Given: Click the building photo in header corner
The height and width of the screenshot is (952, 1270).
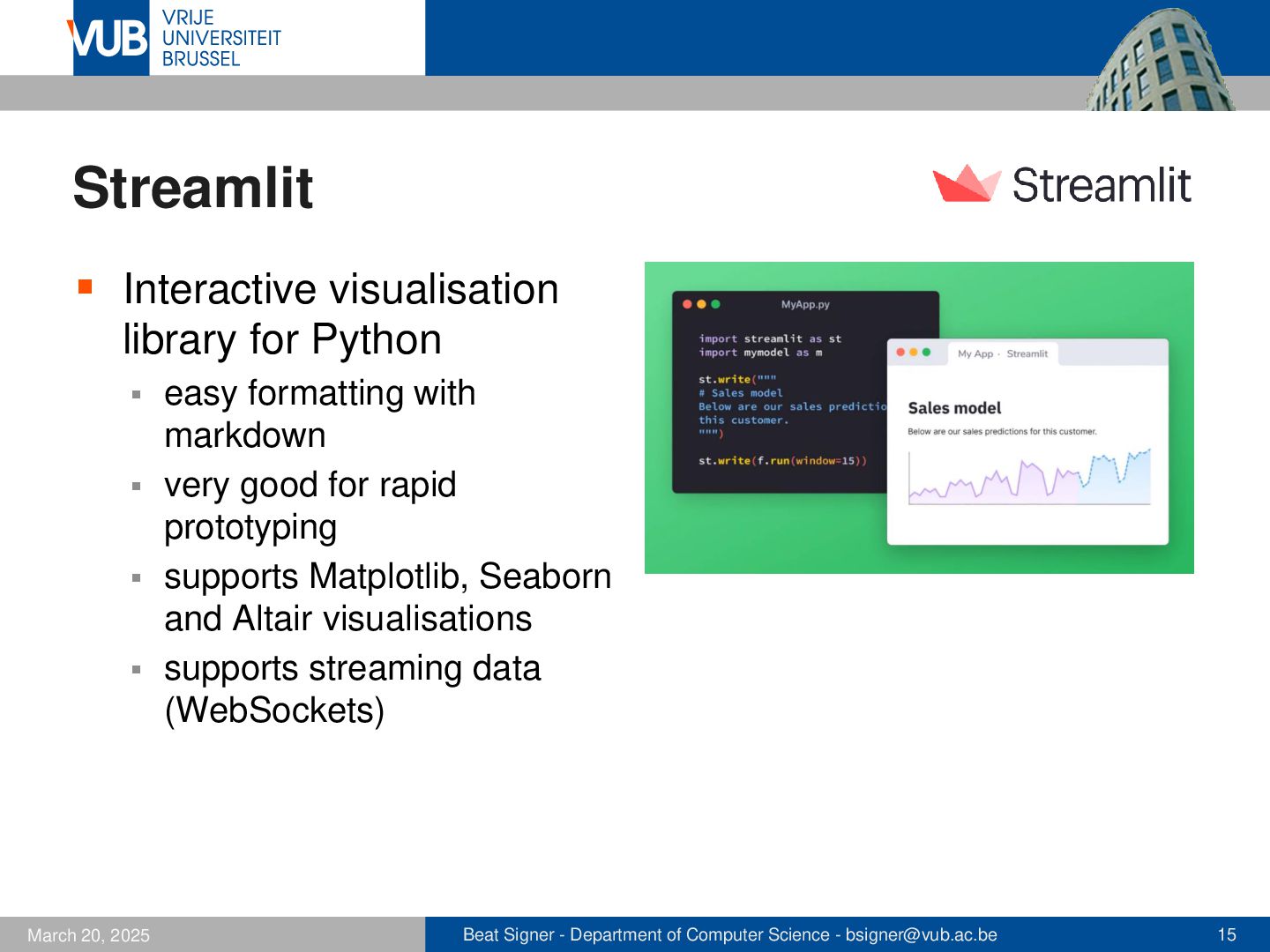Looking at the screenshot, I should 1160,58.
